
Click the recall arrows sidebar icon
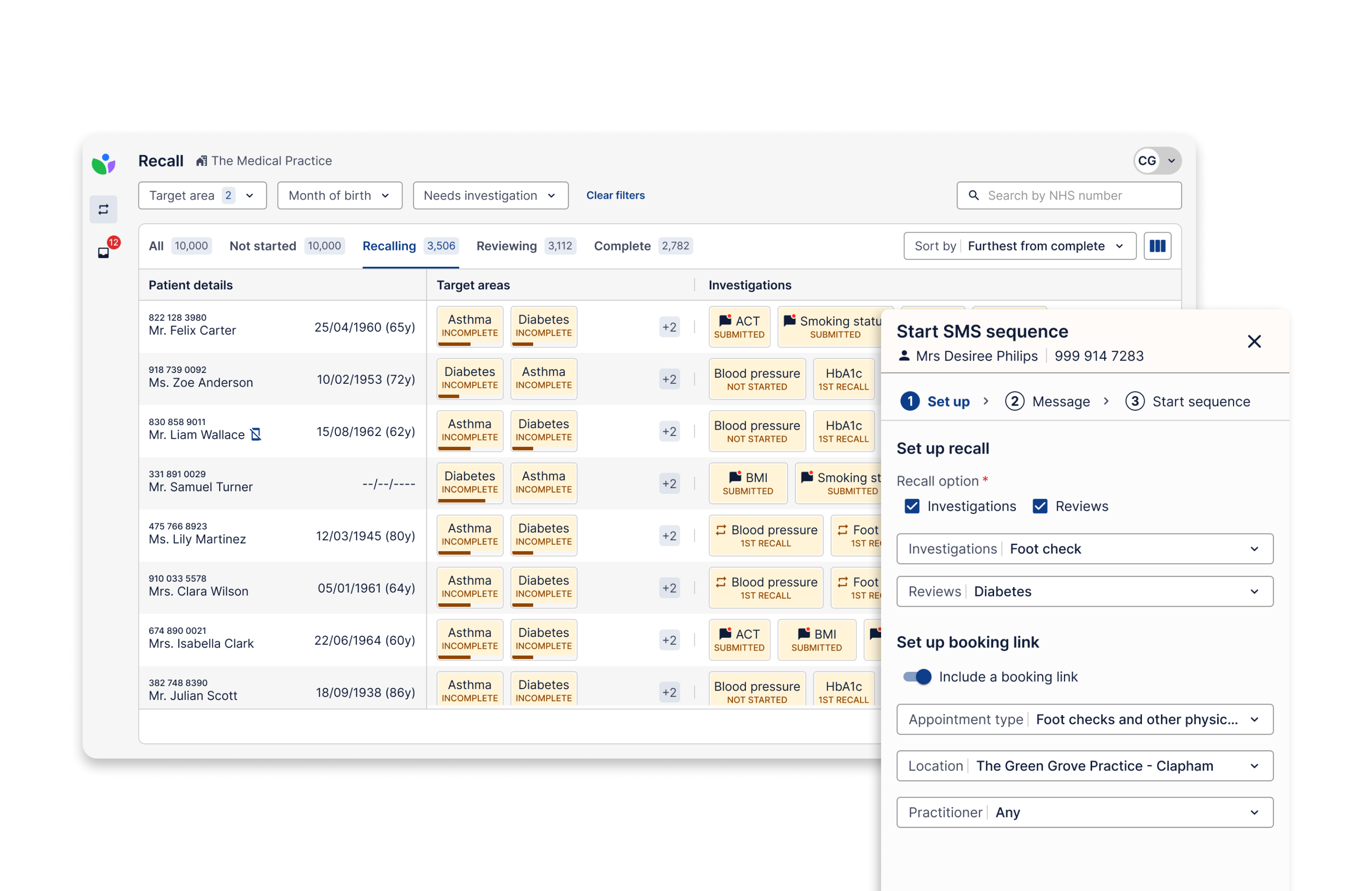pyautogui.click(x=103, y=209)
